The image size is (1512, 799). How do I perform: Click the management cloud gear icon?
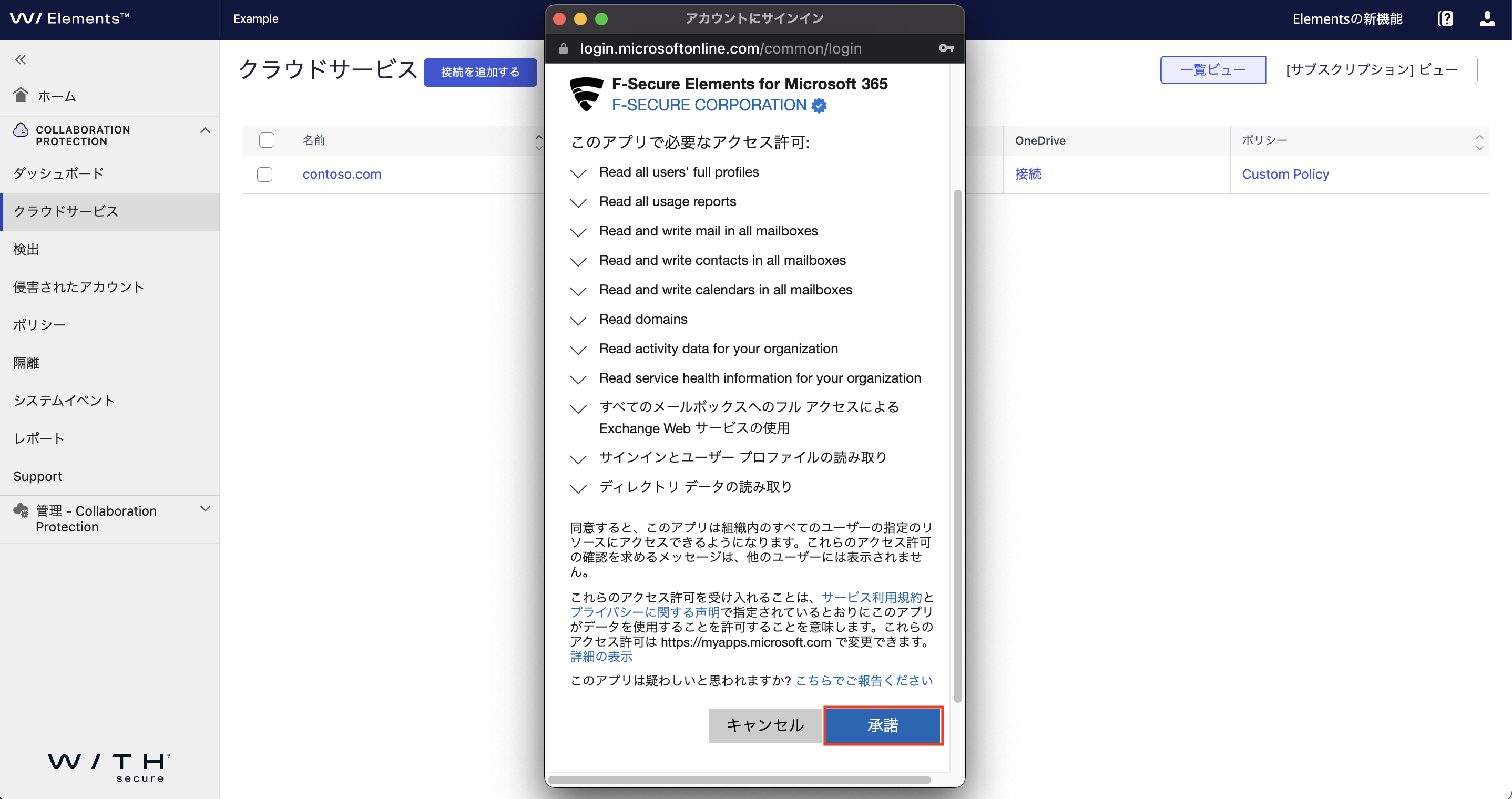[x=21, y=510]
